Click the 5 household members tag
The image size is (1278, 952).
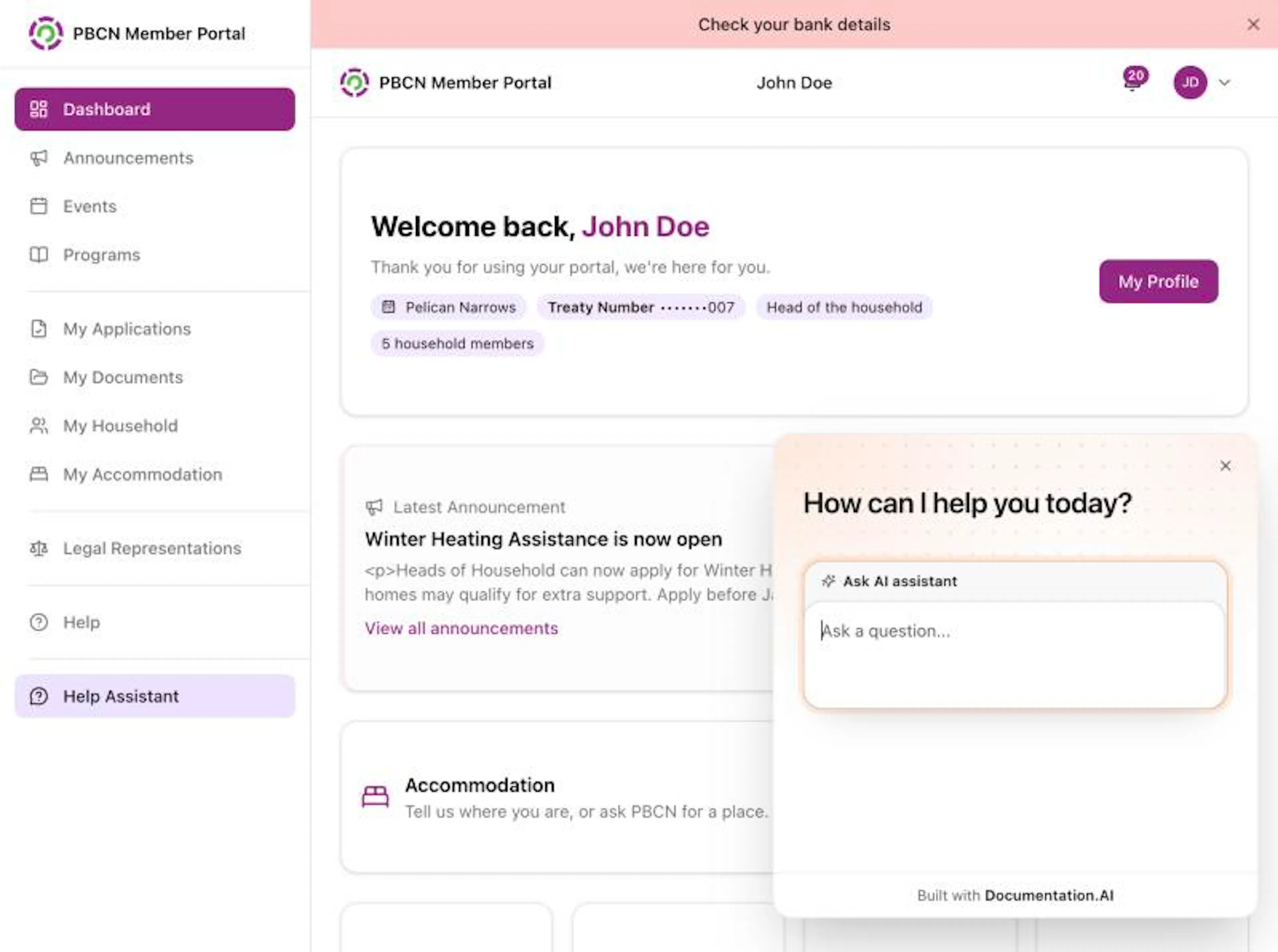point(457,343)
